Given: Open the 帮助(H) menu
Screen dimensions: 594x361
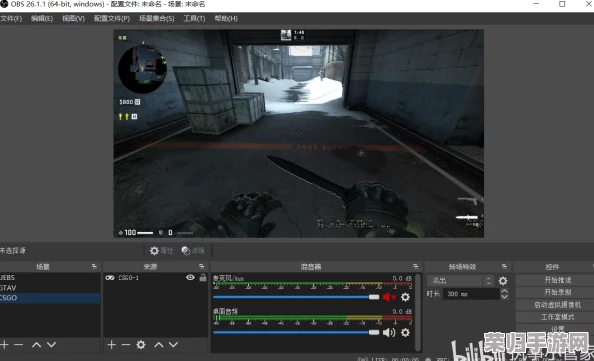Looking at the screenshot, I should point(226,18).
